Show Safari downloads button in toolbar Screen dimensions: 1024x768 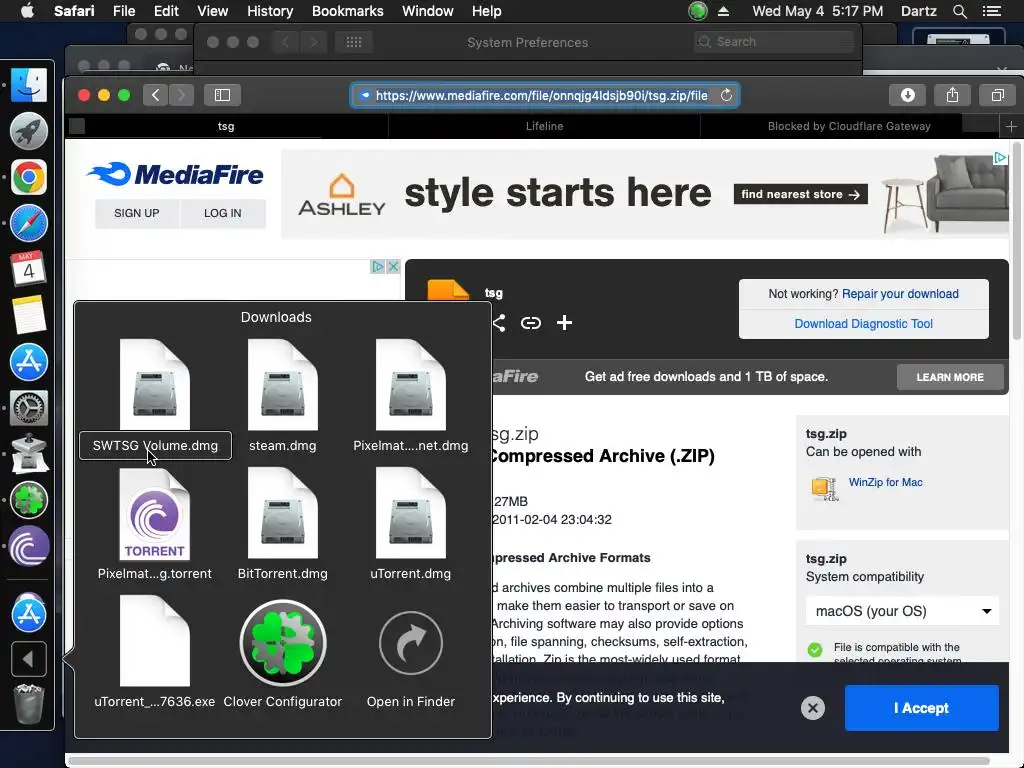coord(907,95)
